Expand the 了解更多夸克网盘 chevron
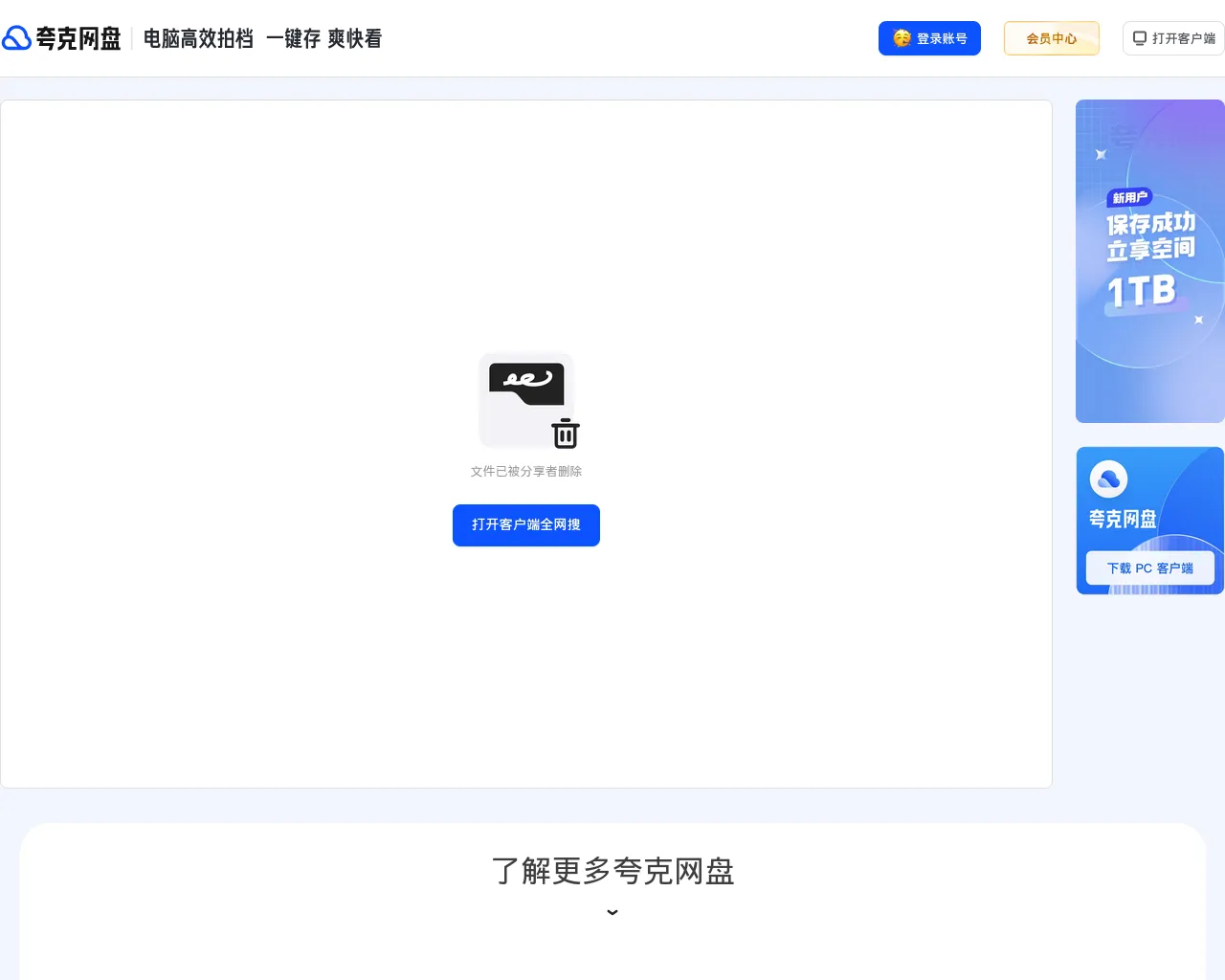Image resolution: width=1225 pixels, height=980 pixels. pyautogui.click(x=612, y=912)
